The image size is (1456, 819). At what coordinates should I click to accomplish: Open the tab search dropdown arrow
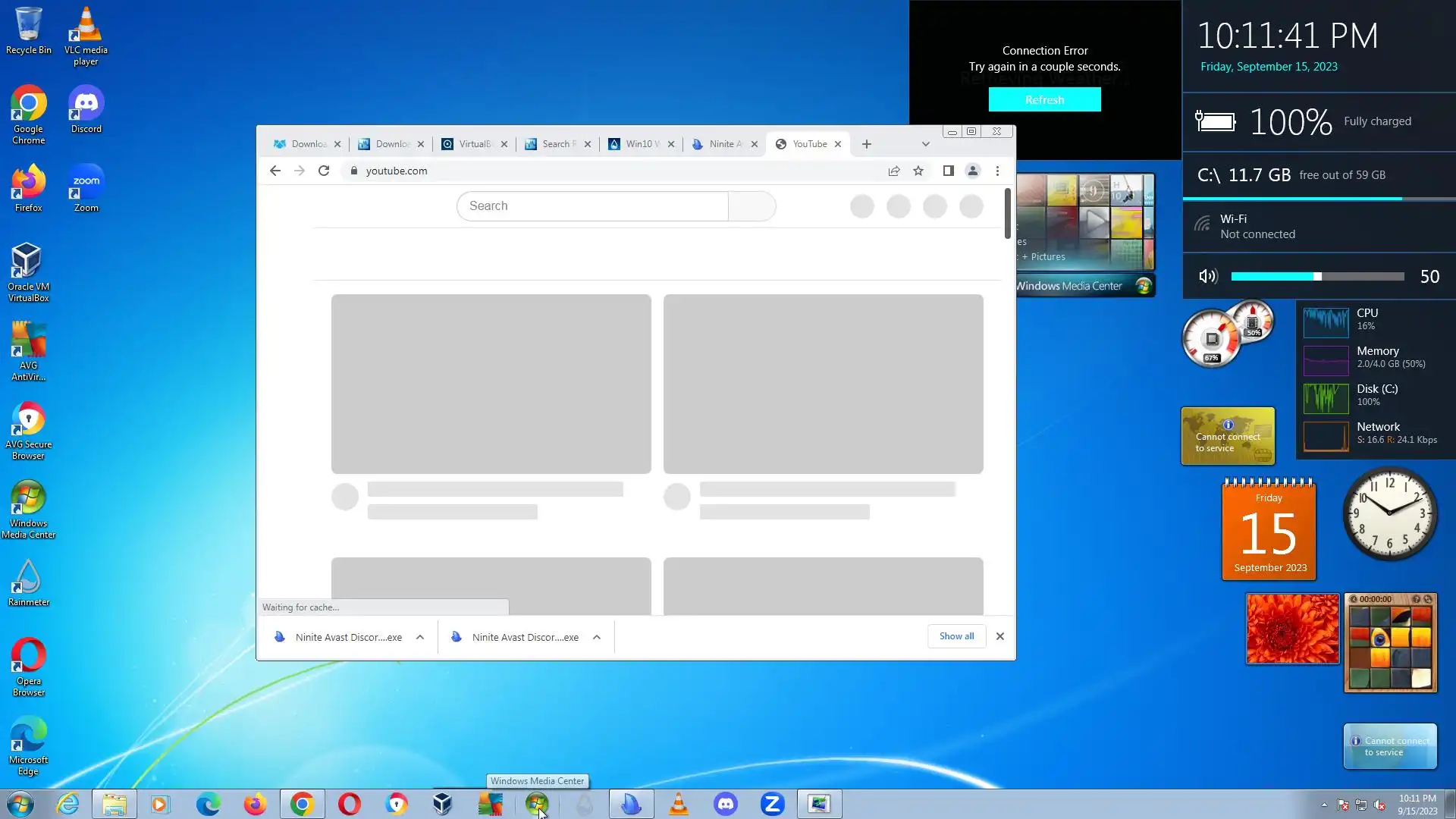click(925, 144)
